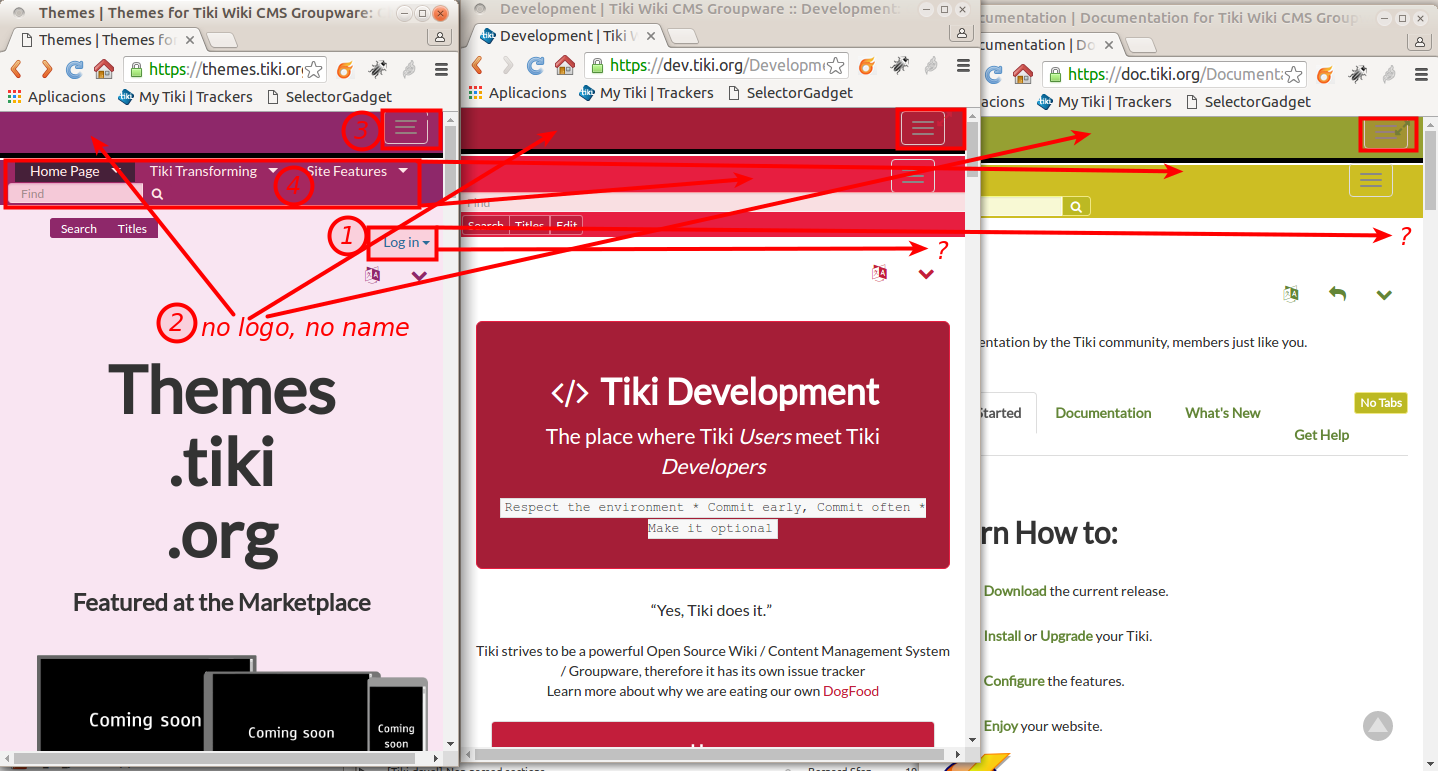Open home page in doc.tiki.org window

click(x=1023, y=74)
